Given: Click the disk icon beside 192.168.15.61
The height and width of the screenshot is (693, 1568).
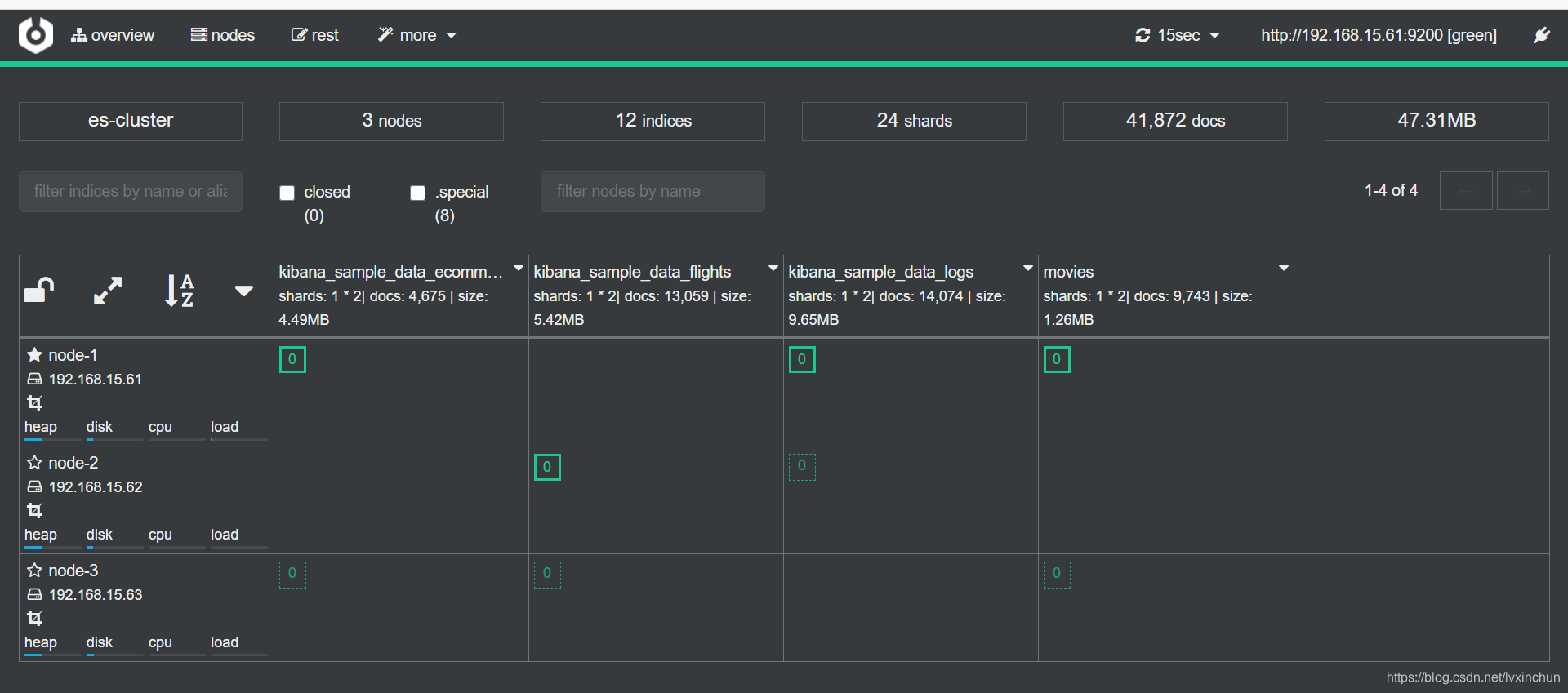Looking at the screenshot, I should pyautogui.click(x=34, y=380).
